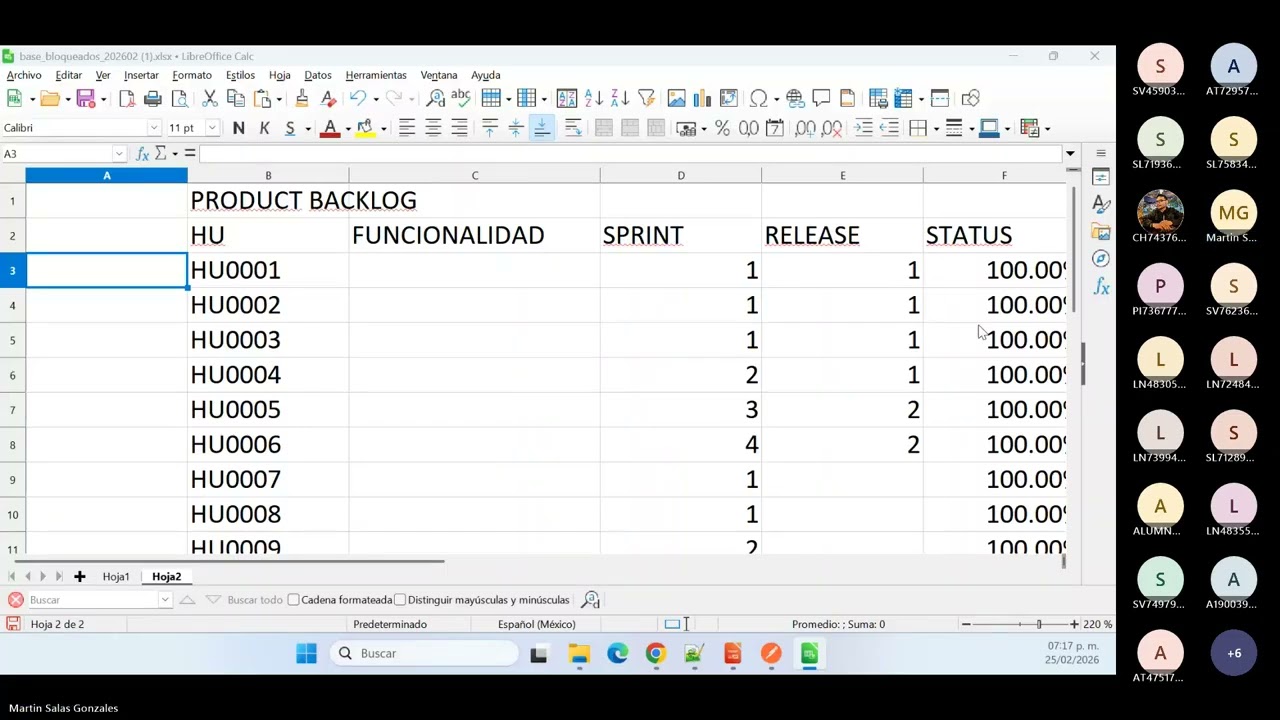
Task: Click the Insert Image icon
Action: click(676, 98)
